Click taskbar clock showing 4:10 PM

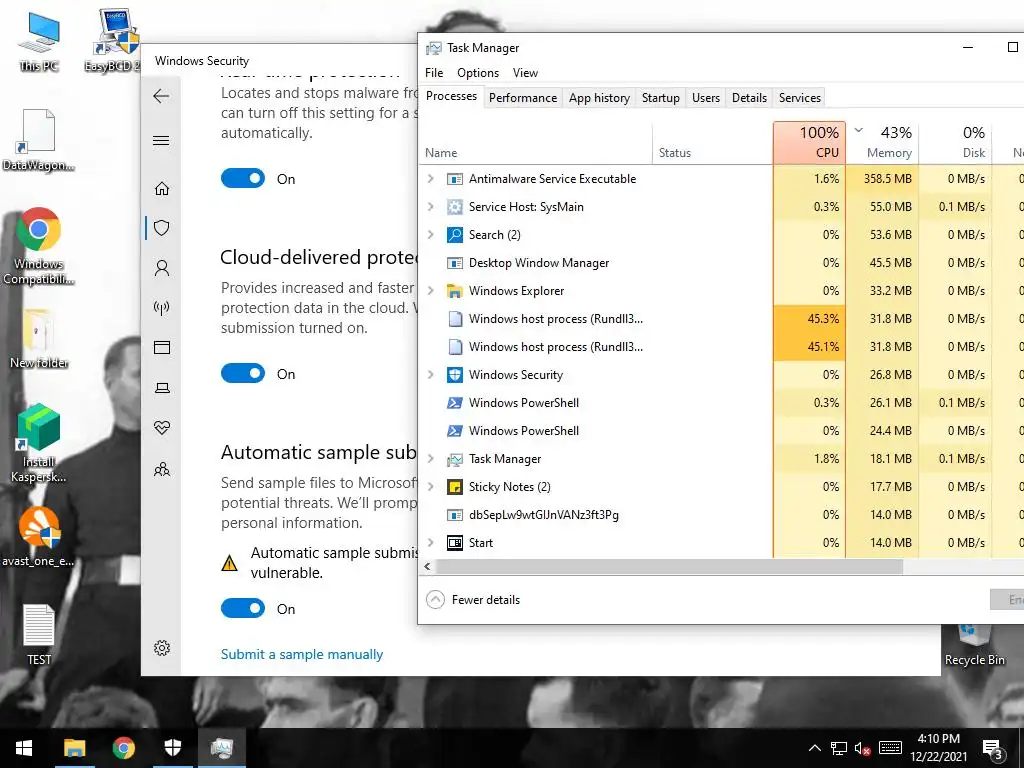pyautogui.click(x=938, y=748)
